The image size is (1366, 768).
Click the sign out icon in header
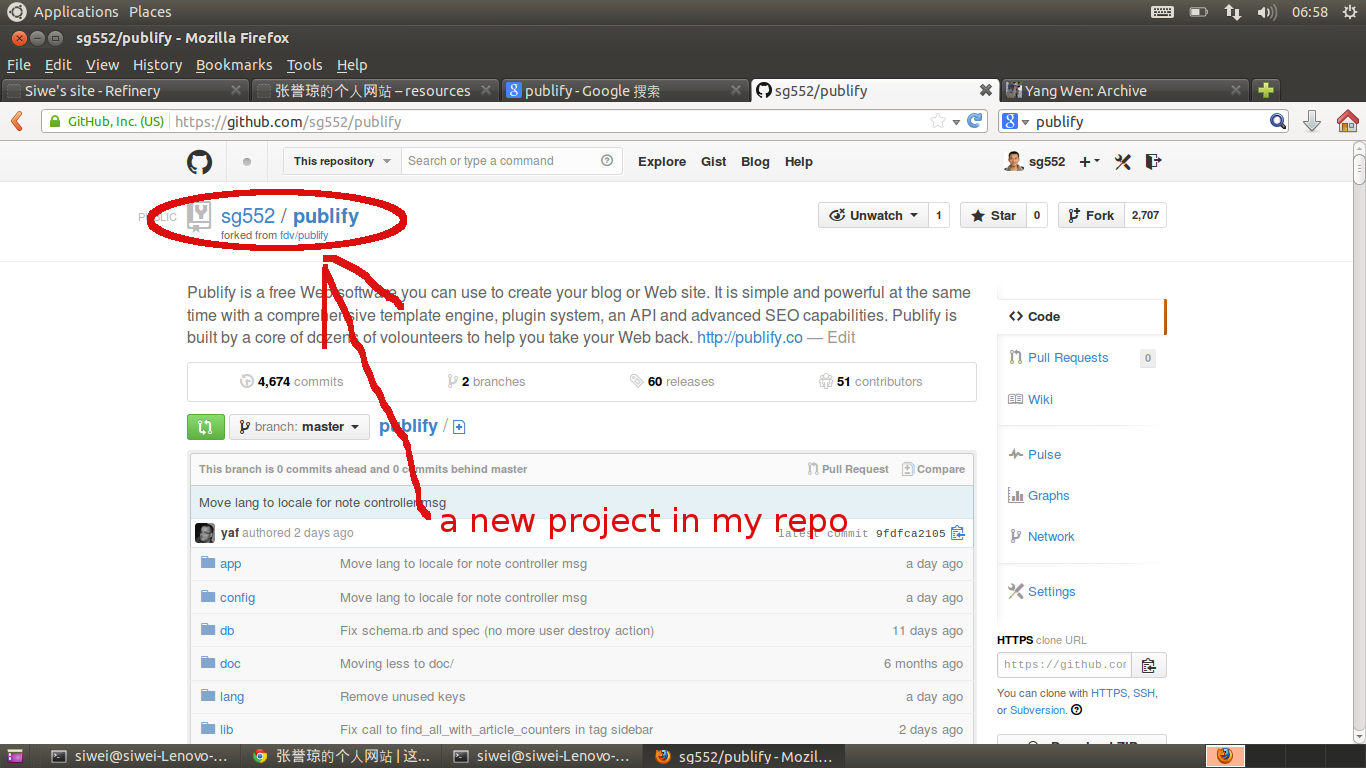(x=1152, y=161)
